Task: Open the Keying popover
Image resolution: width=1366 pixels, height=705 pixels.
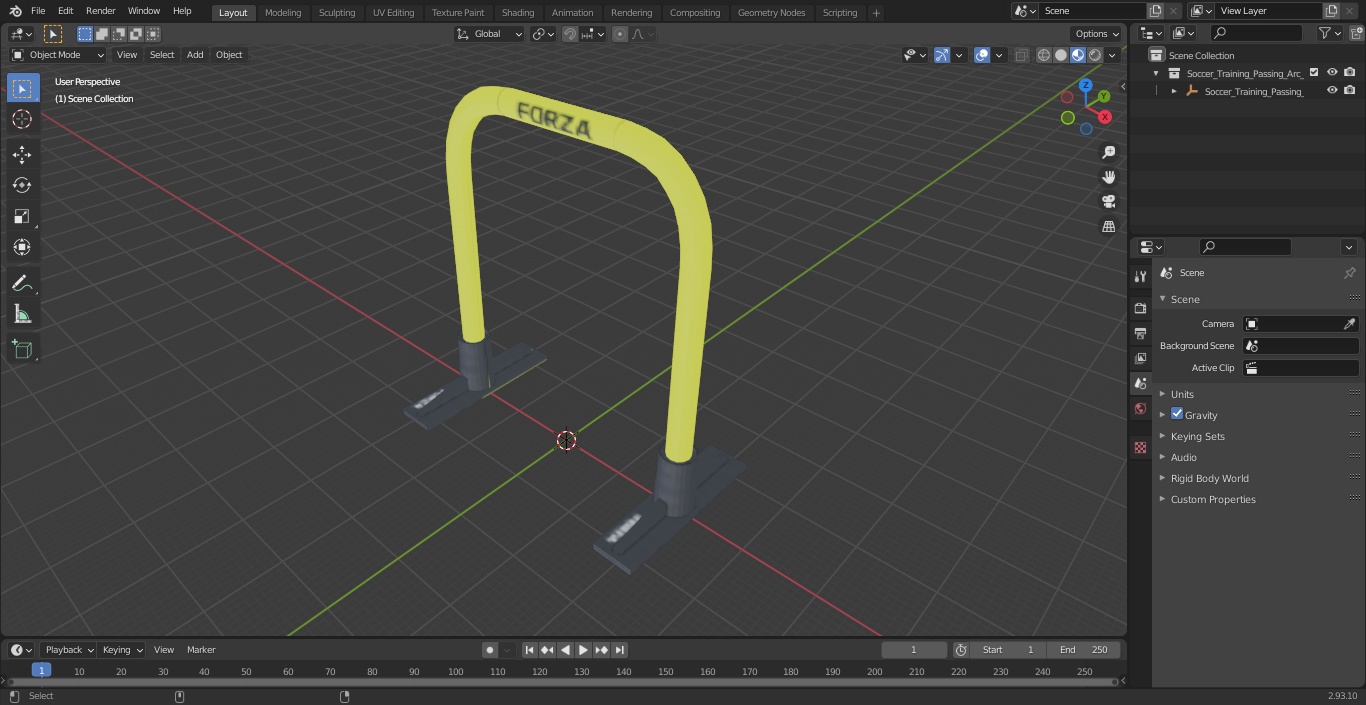Action: 122,650
